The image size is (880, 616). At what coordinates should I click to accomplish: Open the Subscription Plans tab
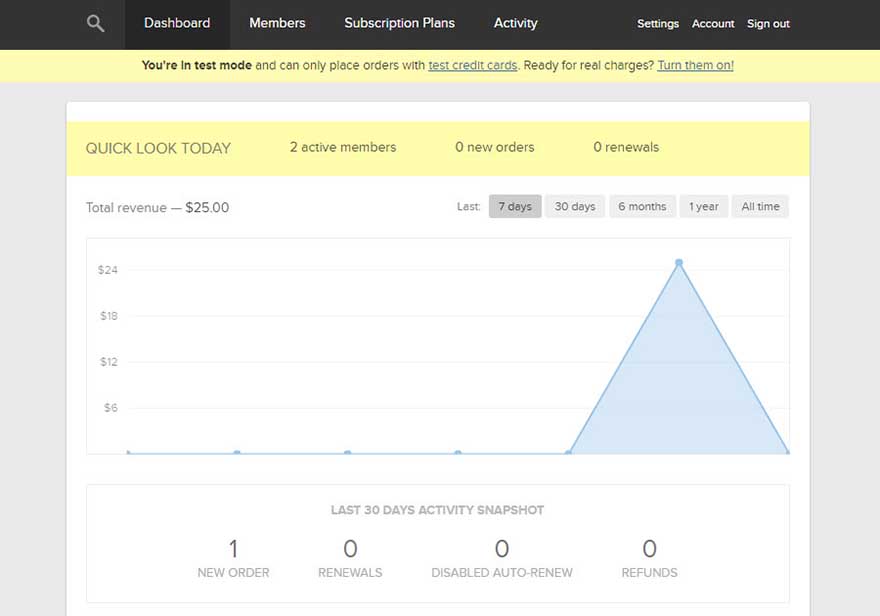[x=399, y=22]
